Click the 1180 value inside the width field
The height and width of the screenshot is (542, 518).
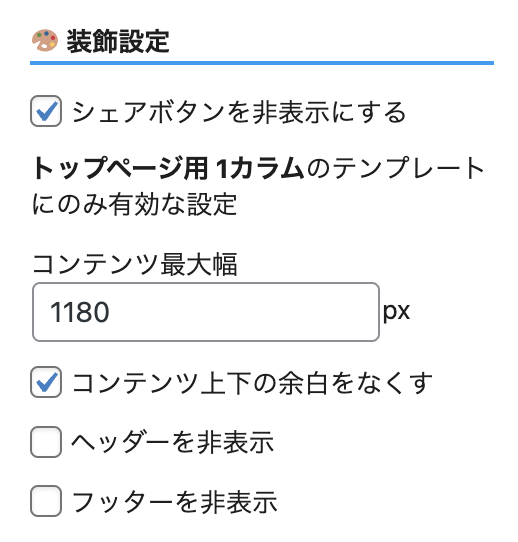80,312
